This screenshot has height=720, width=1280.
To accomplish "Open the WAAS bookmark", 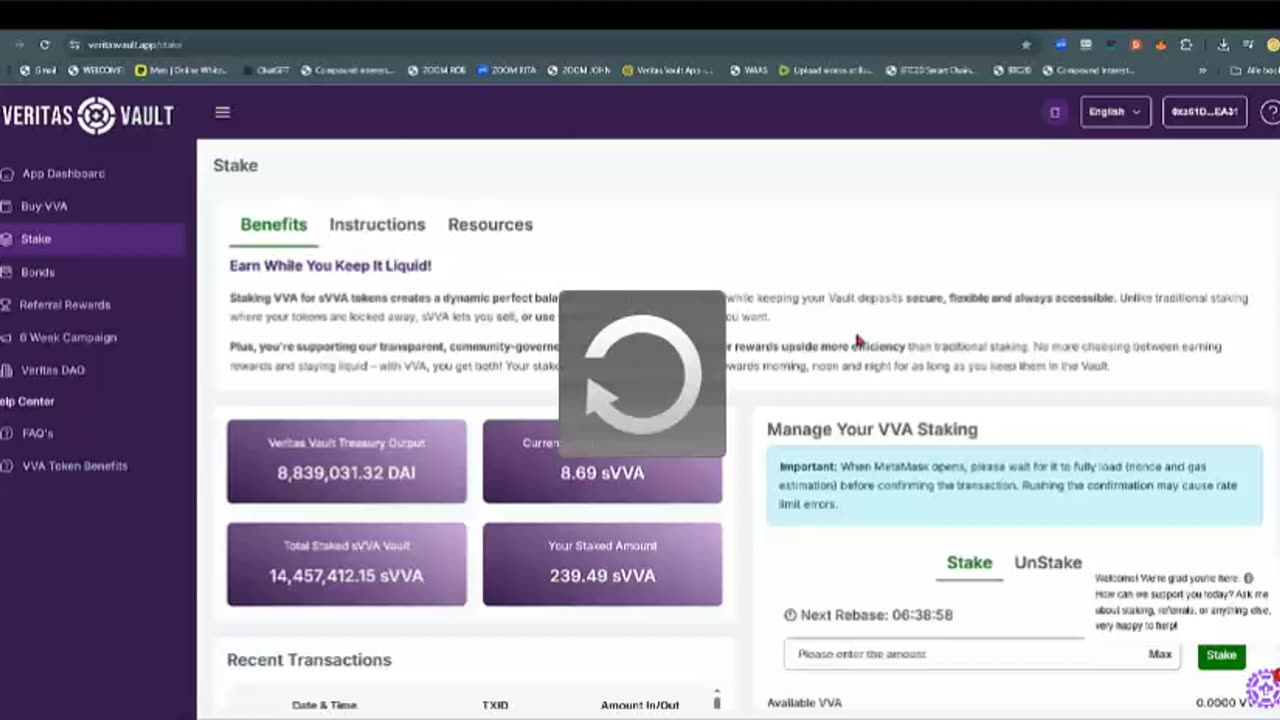I will tap(749, 71).
